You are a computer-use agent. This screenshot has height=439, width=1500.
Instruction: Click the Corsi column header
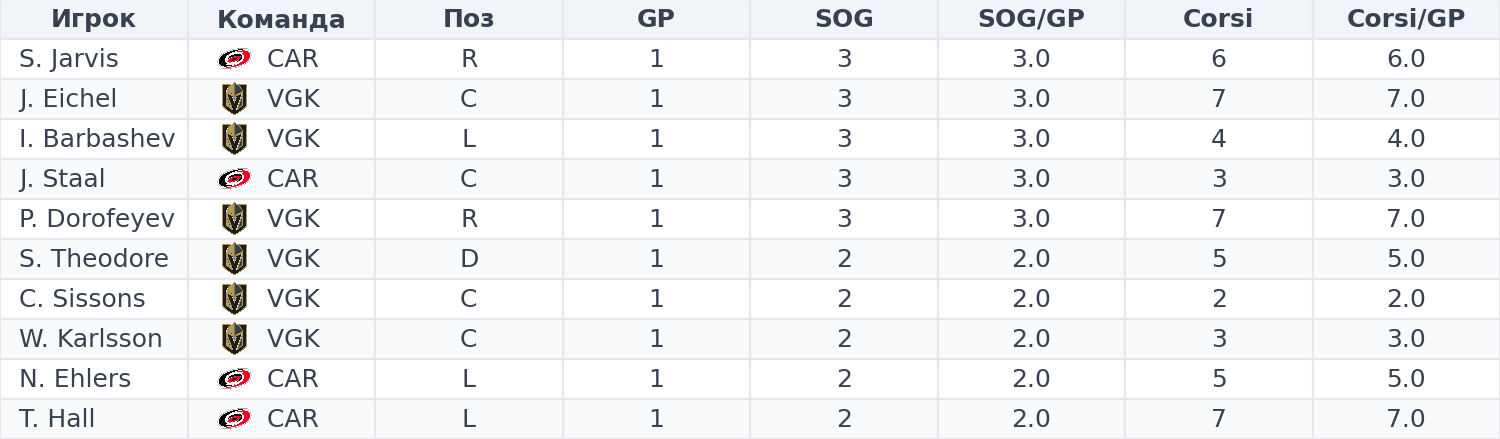click(1218, 19)
